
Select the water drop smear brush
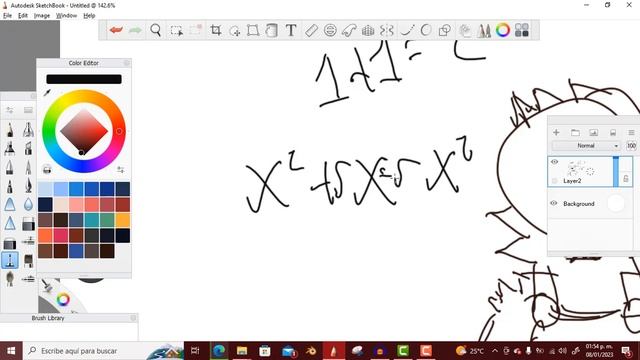click(x=28, y=204)
